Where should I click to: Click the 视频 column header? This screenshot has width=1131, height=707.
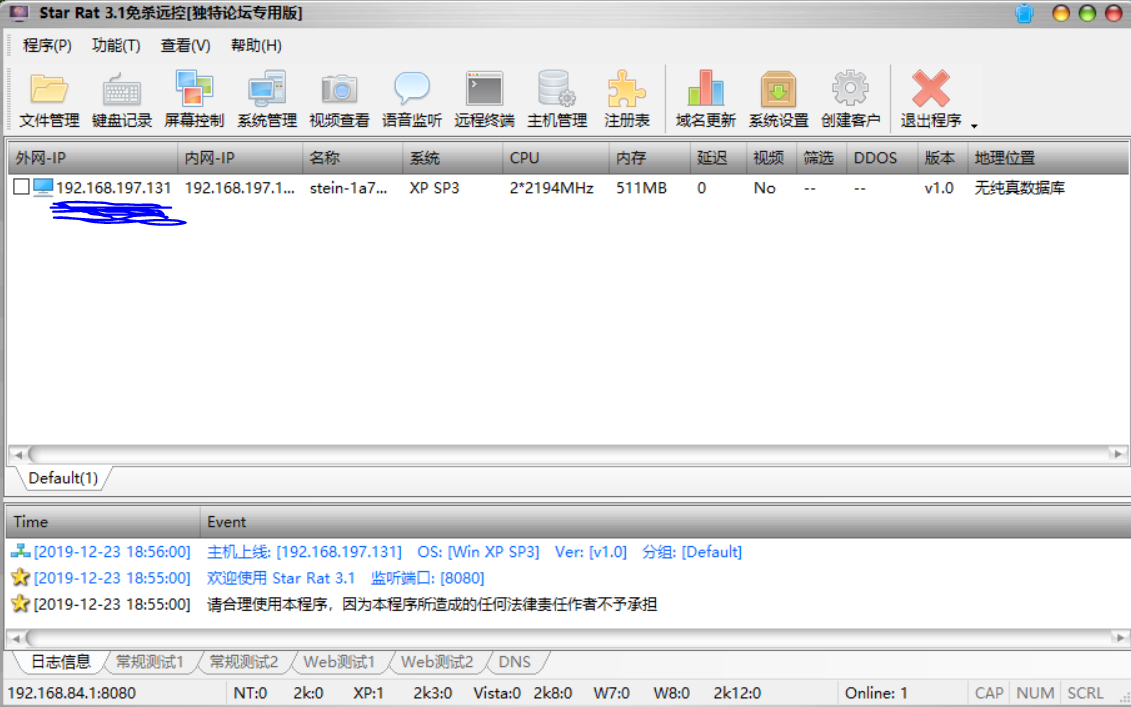[772, 158]
